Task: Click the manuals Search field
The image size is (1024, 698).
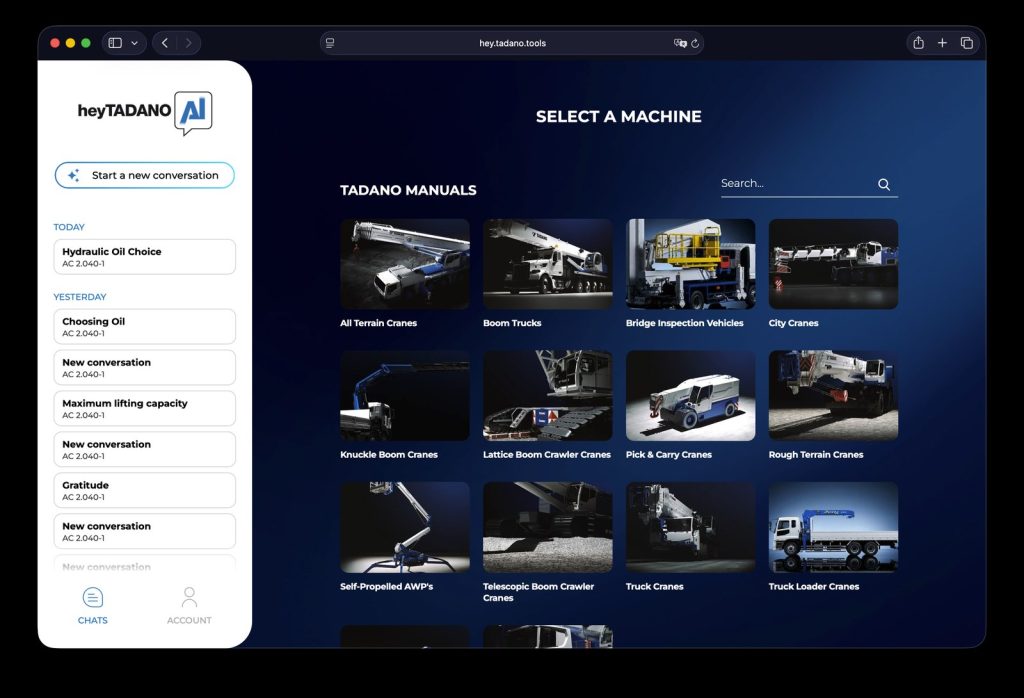Action: (809, 183)
